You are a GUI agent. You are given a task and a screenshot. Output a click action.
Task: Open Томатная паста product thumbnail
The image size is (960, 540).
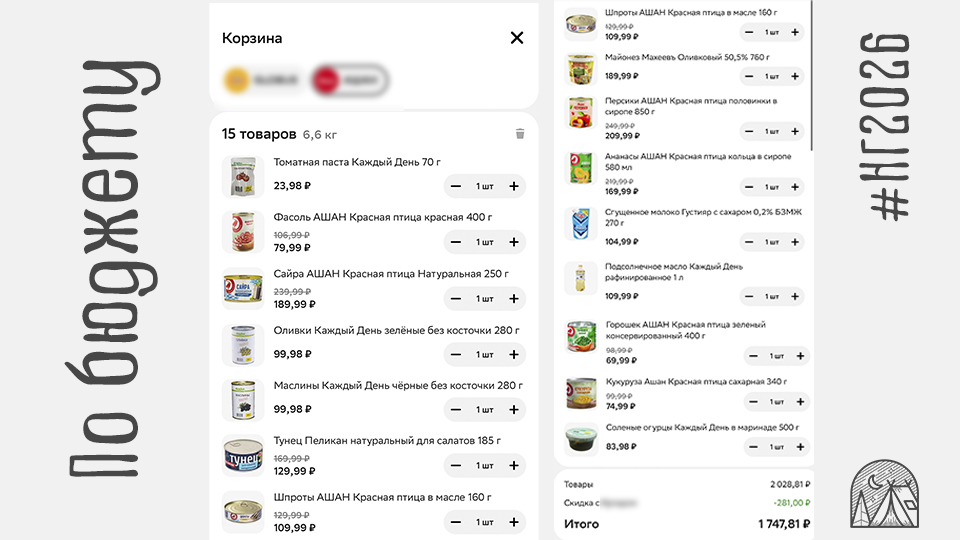(243, 176)
